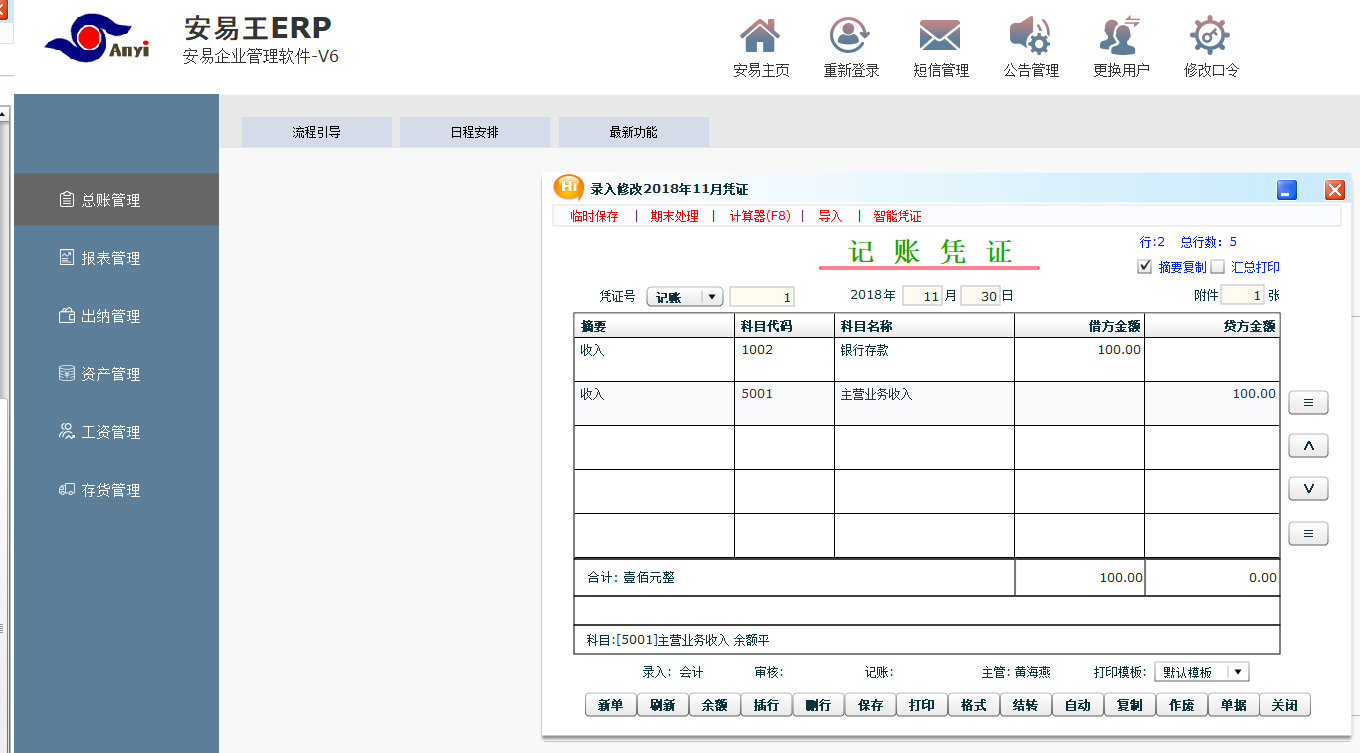Click the 更换用户 switch user icon
This screenshot has width=1360, height=753.
(1121, 36)
